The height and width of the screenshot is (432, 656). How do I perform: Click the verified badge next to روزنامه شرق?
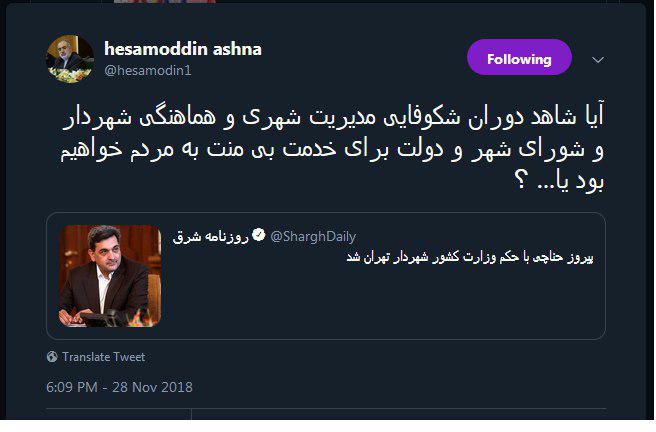(x=258, y=236)
